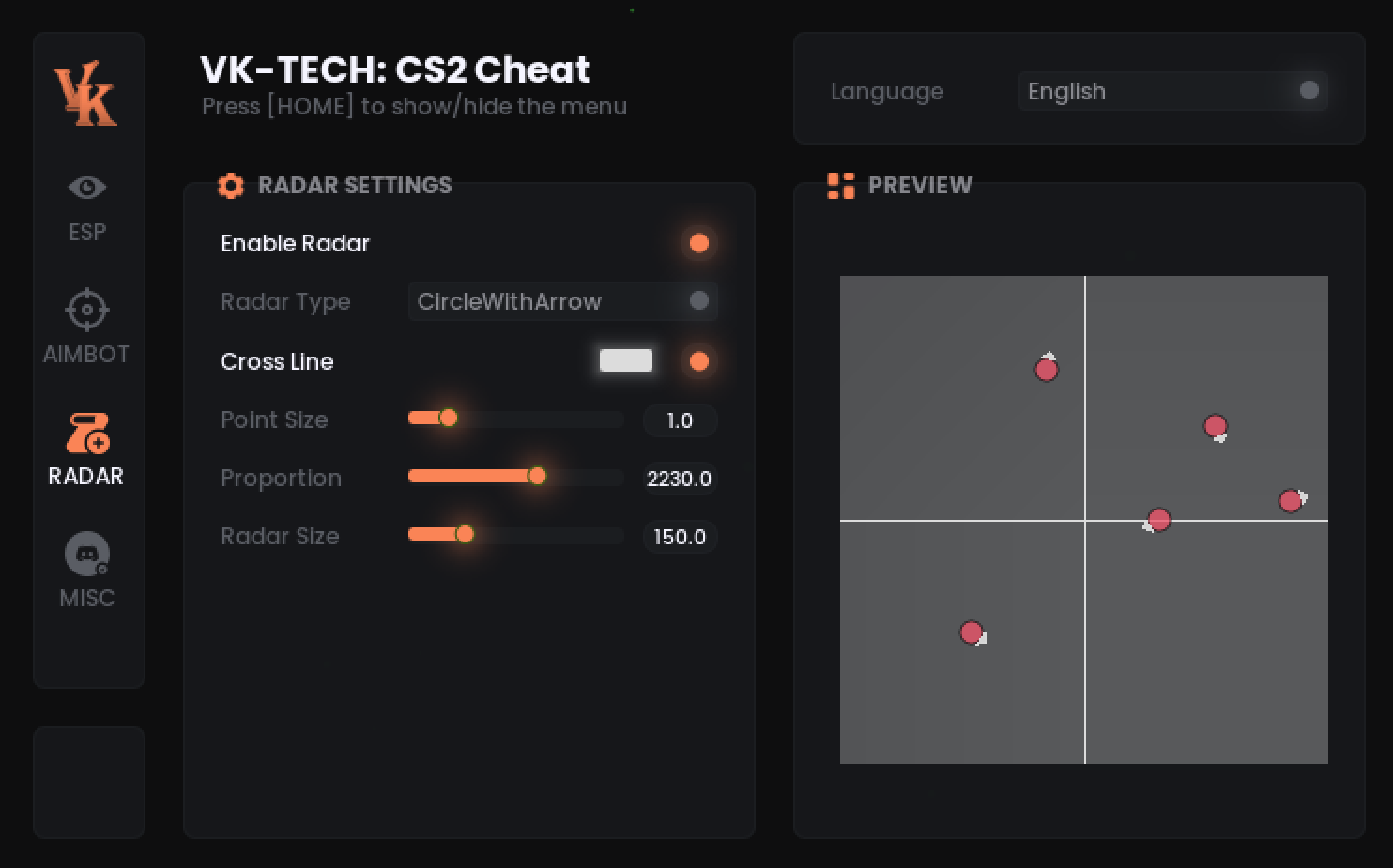Pick the Cross Line white color swatch
This screenshot has height=868, width=1393.
pyautogui.click(x=626, y=360)
